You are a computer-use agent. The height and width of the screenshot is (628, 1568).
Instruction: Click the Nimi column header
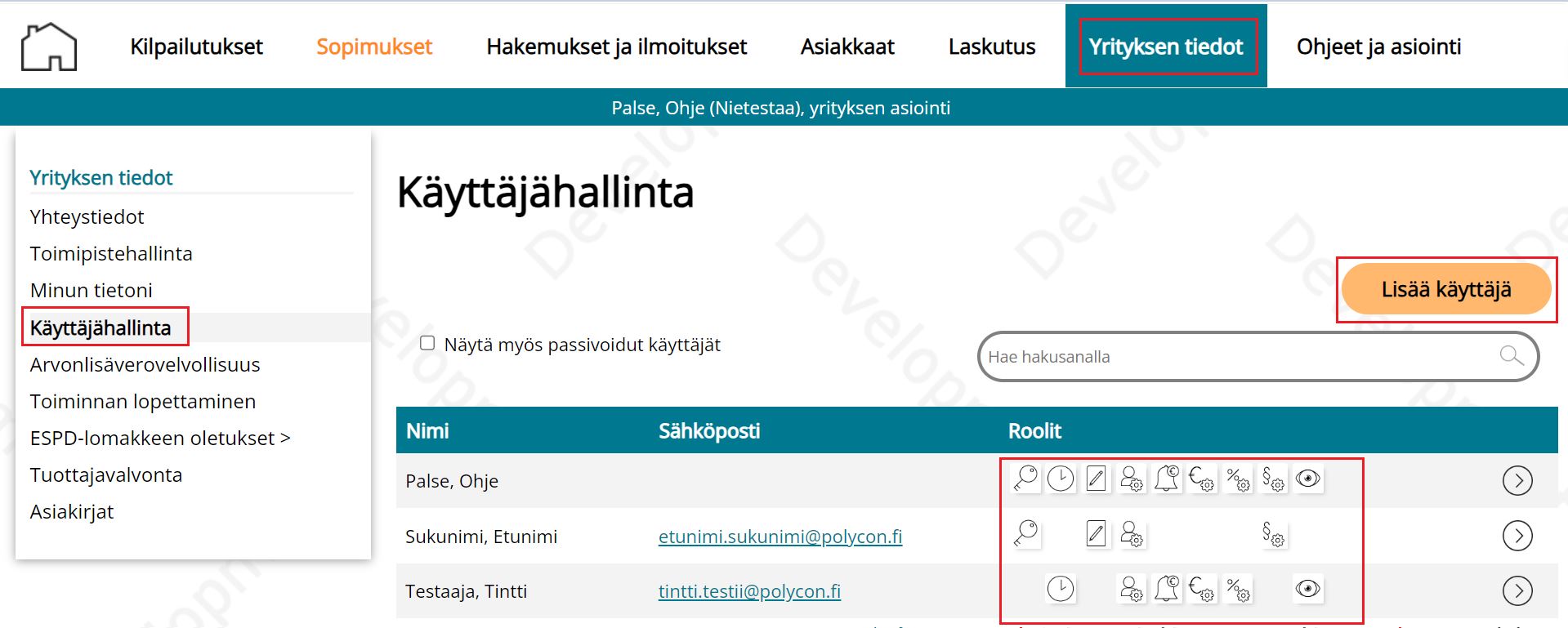click(x=427, y=430)
